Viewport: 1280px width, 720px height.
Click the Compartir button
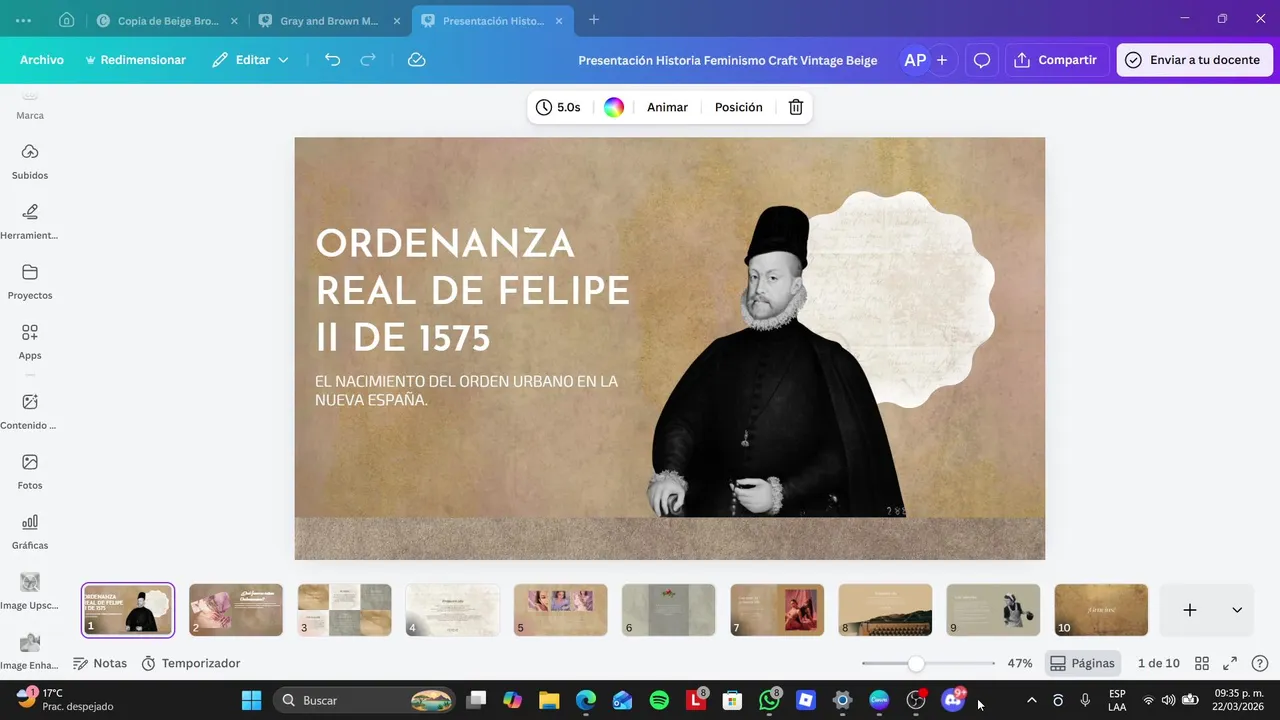point(1057,60)
